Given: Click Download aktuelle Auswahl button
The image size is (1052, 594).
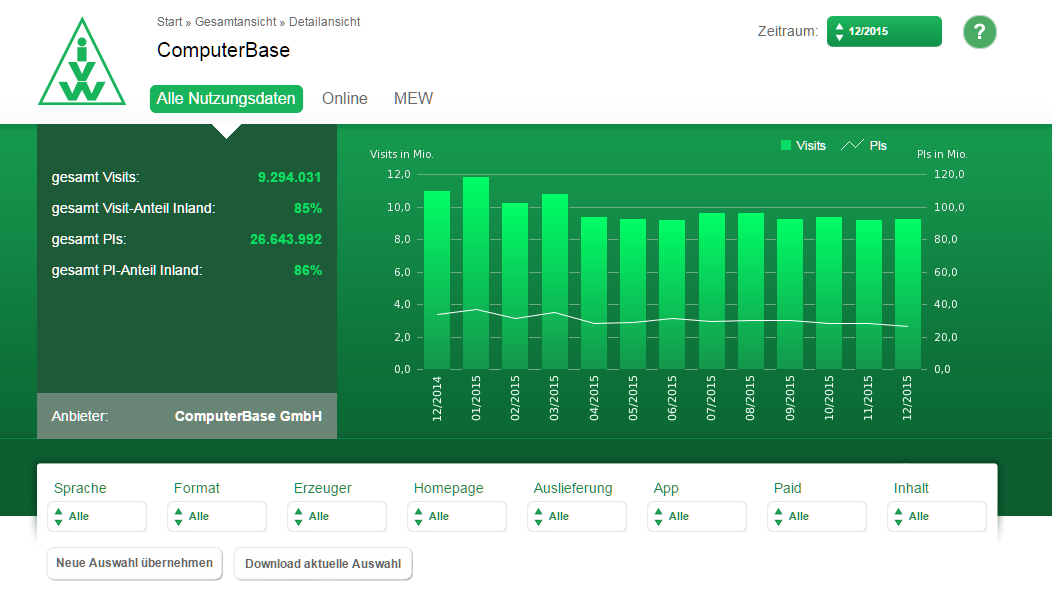Looking at the screenshot, I should coord(323,564).
